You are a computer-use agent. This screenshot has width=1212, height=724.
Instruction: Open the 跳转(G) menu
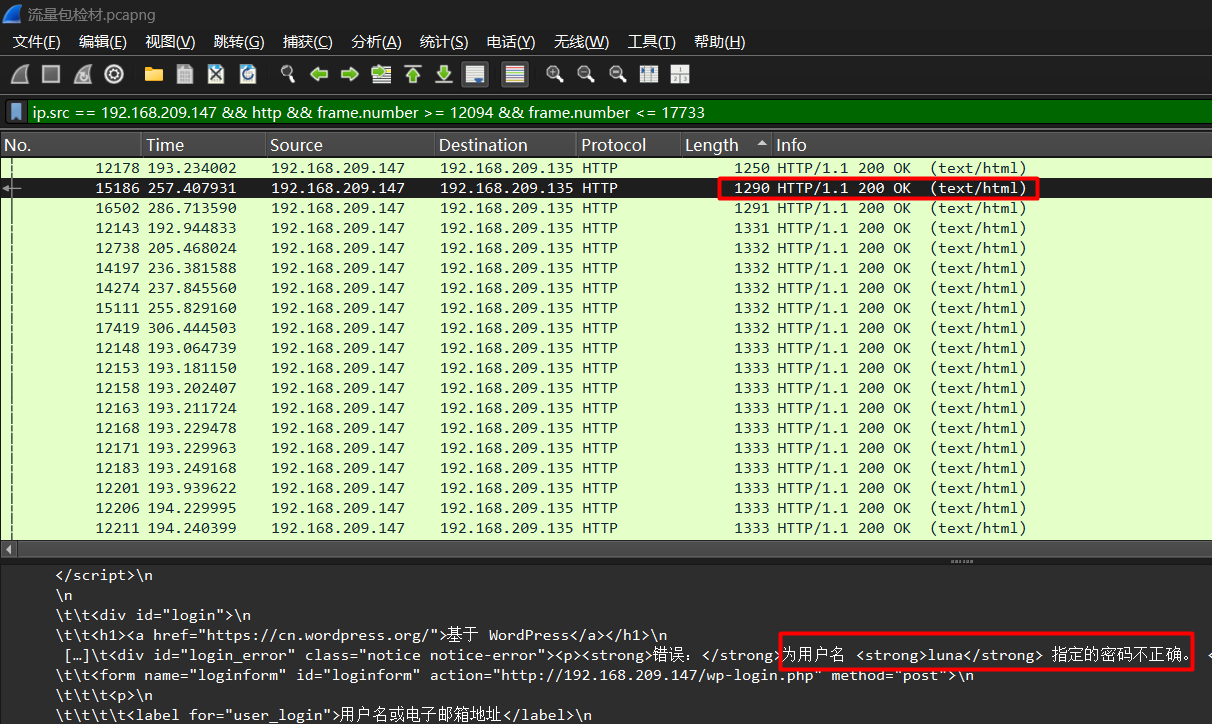pos(239,42)
